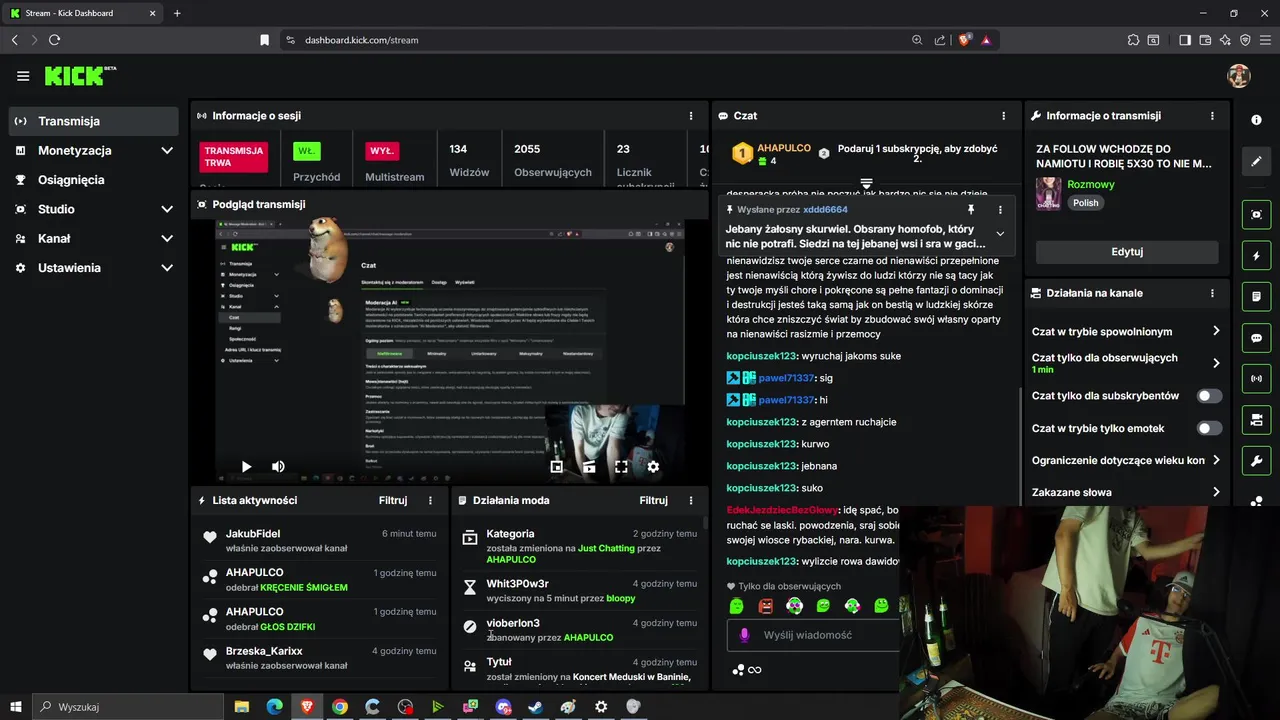Click the settings gear in stream preview

pos(653,467)
